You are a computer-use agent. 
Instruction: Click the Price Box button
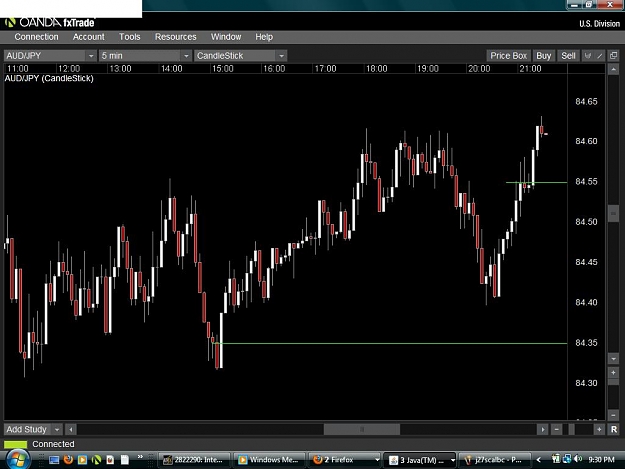tap(509, 56)
